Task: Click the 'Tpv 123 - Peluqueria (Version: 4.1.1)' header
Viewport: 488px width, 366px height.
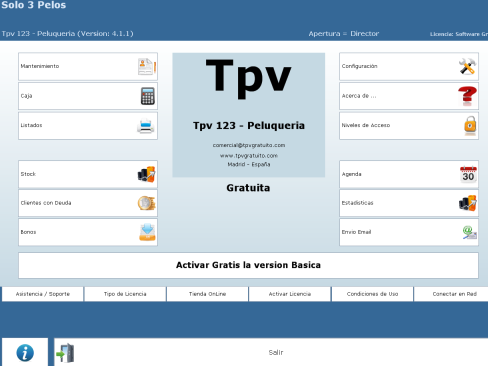Action: coord(68,34)
